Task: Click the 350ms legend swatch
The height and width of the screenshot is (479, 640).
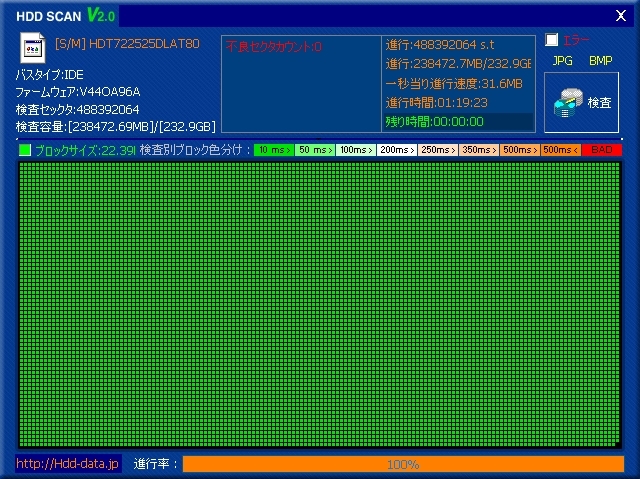Action: (x=479, y=150)
